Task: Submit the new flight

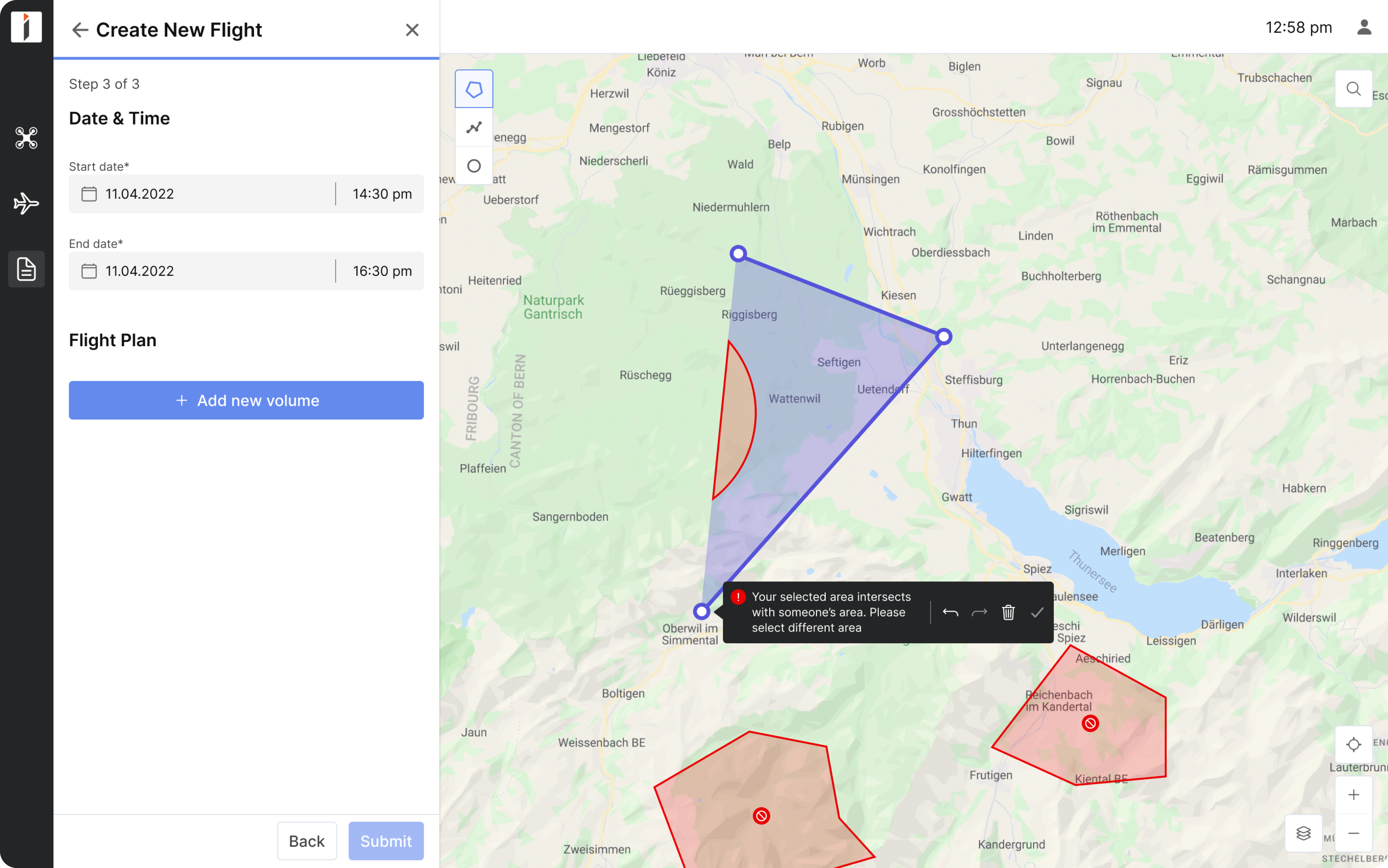Action: (385, 840)
